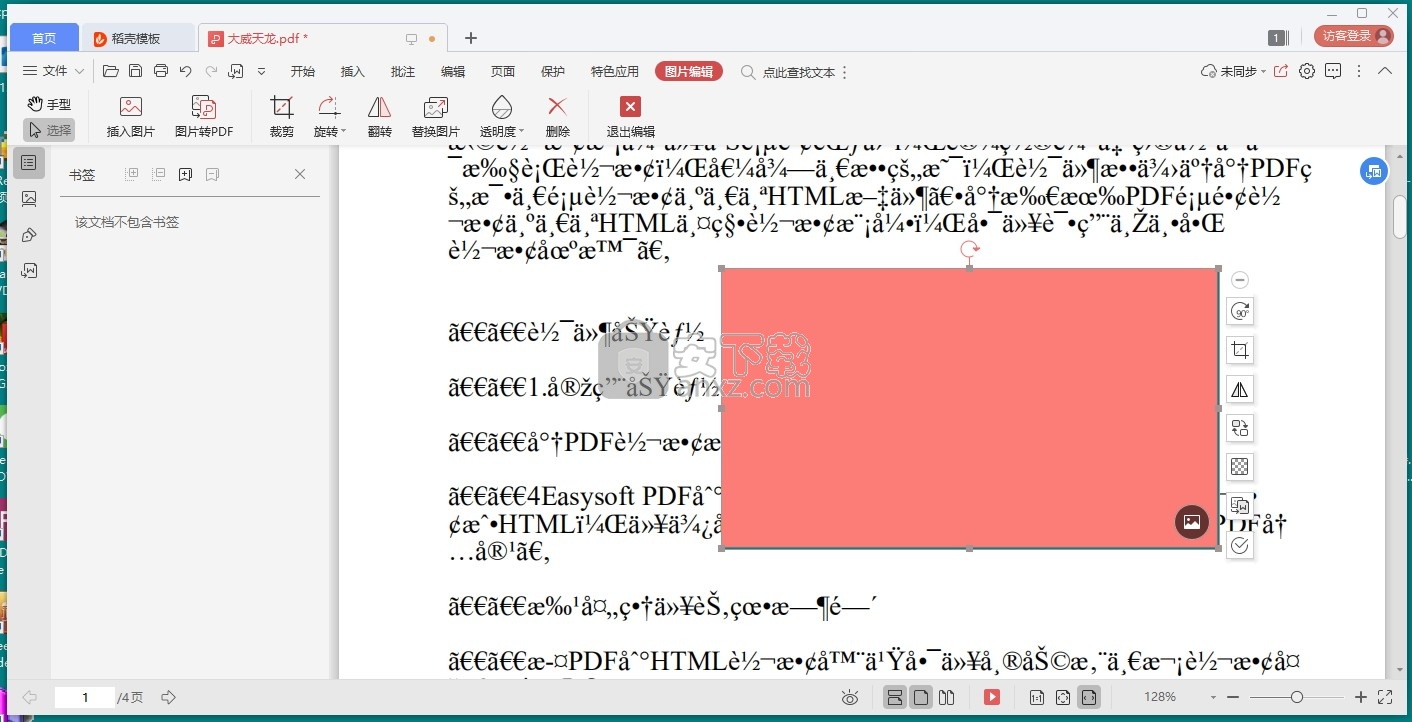The image size is (1412, 722).
Task: Select single page view mode
Action: [921, 697]
